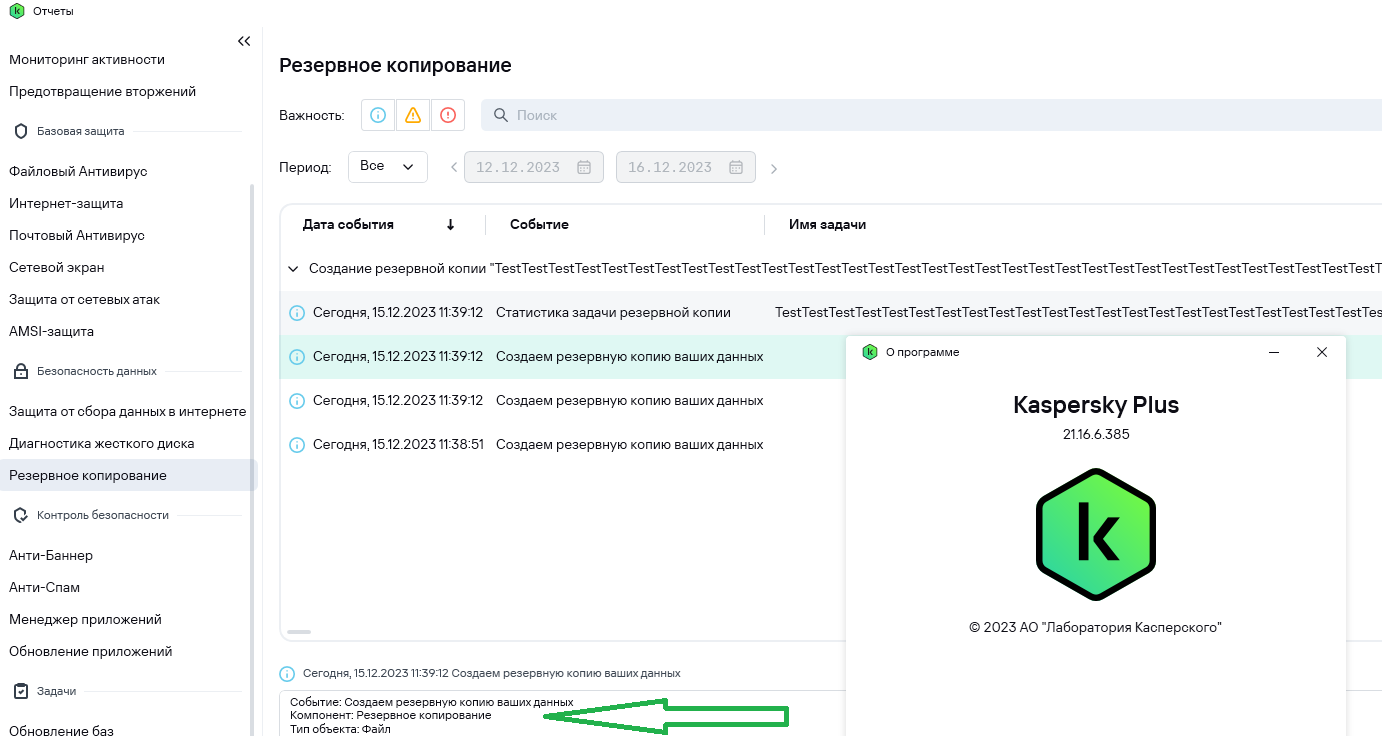Select the event dated 15.12.2023 11:38:51
The image size is (1382, 736).
pos(563,445)
